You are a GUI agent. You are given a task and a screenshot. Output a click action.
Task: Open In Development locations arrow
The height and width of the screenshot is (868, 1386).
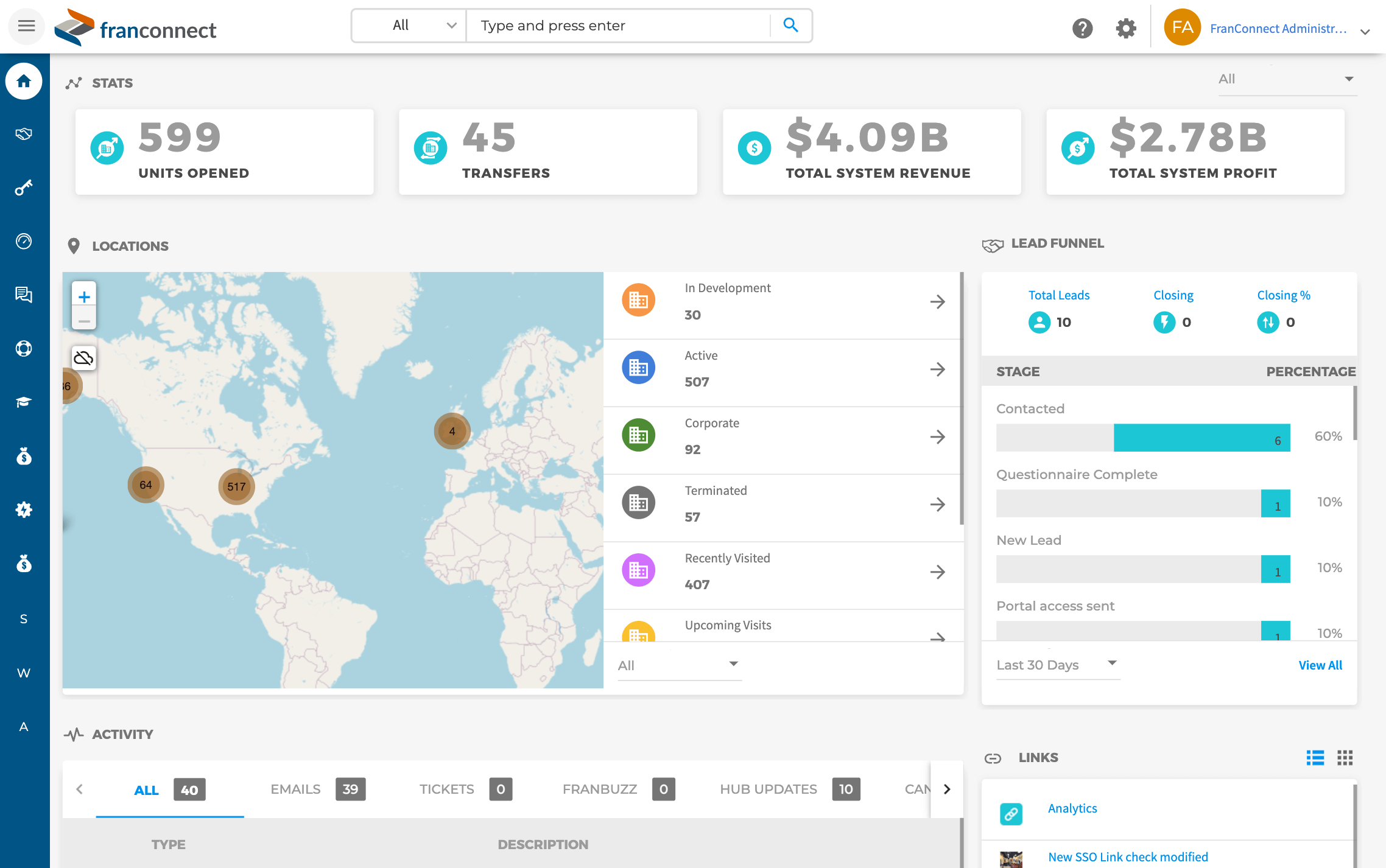point(938,302)
